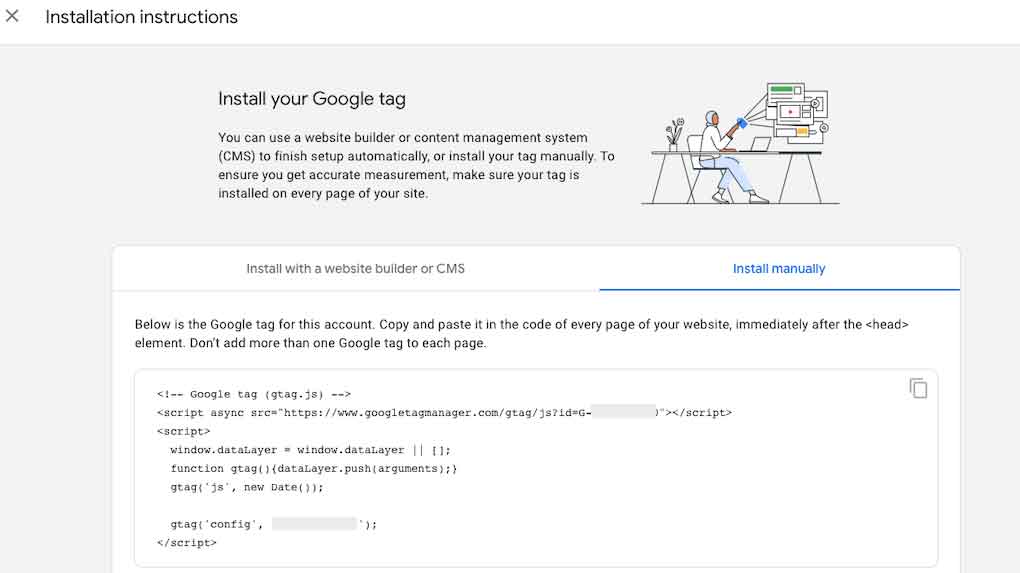
Task: Click the '<!-- Google tag (gtag.js) -->' comment line
Action: tap(254, 394)
